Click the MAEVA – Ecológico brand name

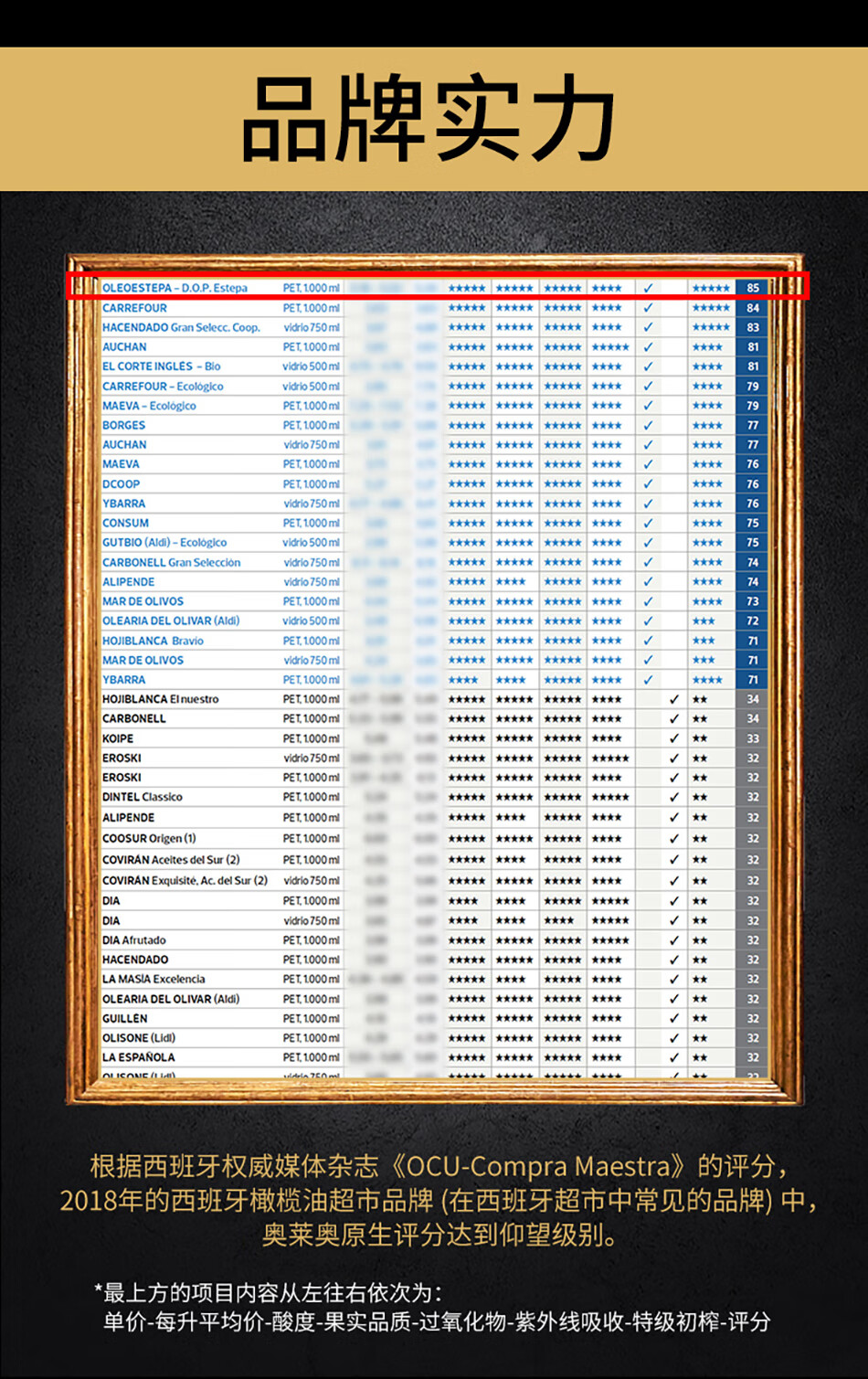[149, 406]
